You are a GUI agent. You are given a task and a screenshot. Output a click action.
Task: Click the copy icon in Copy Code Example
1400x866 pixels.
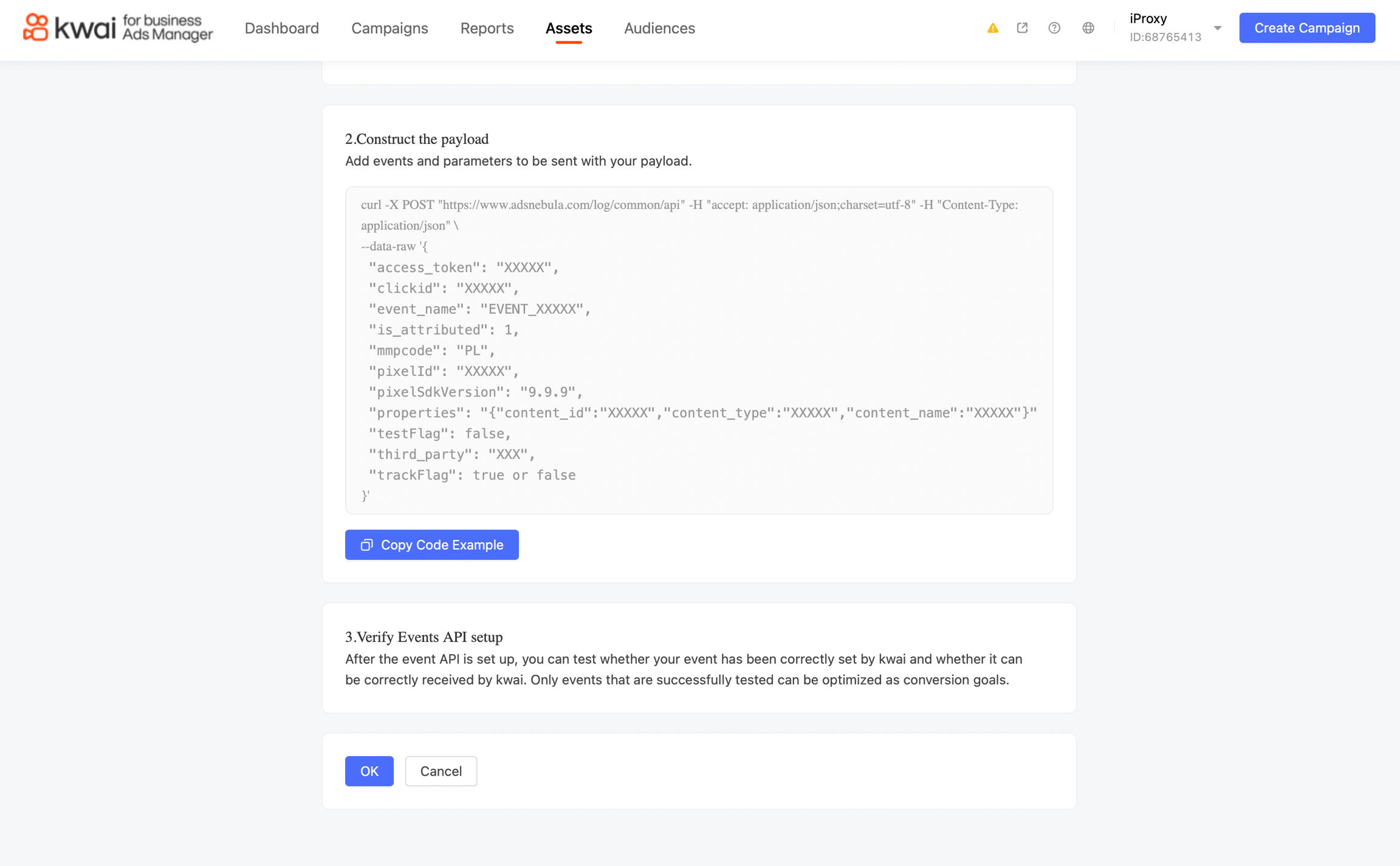click(366, 545)
